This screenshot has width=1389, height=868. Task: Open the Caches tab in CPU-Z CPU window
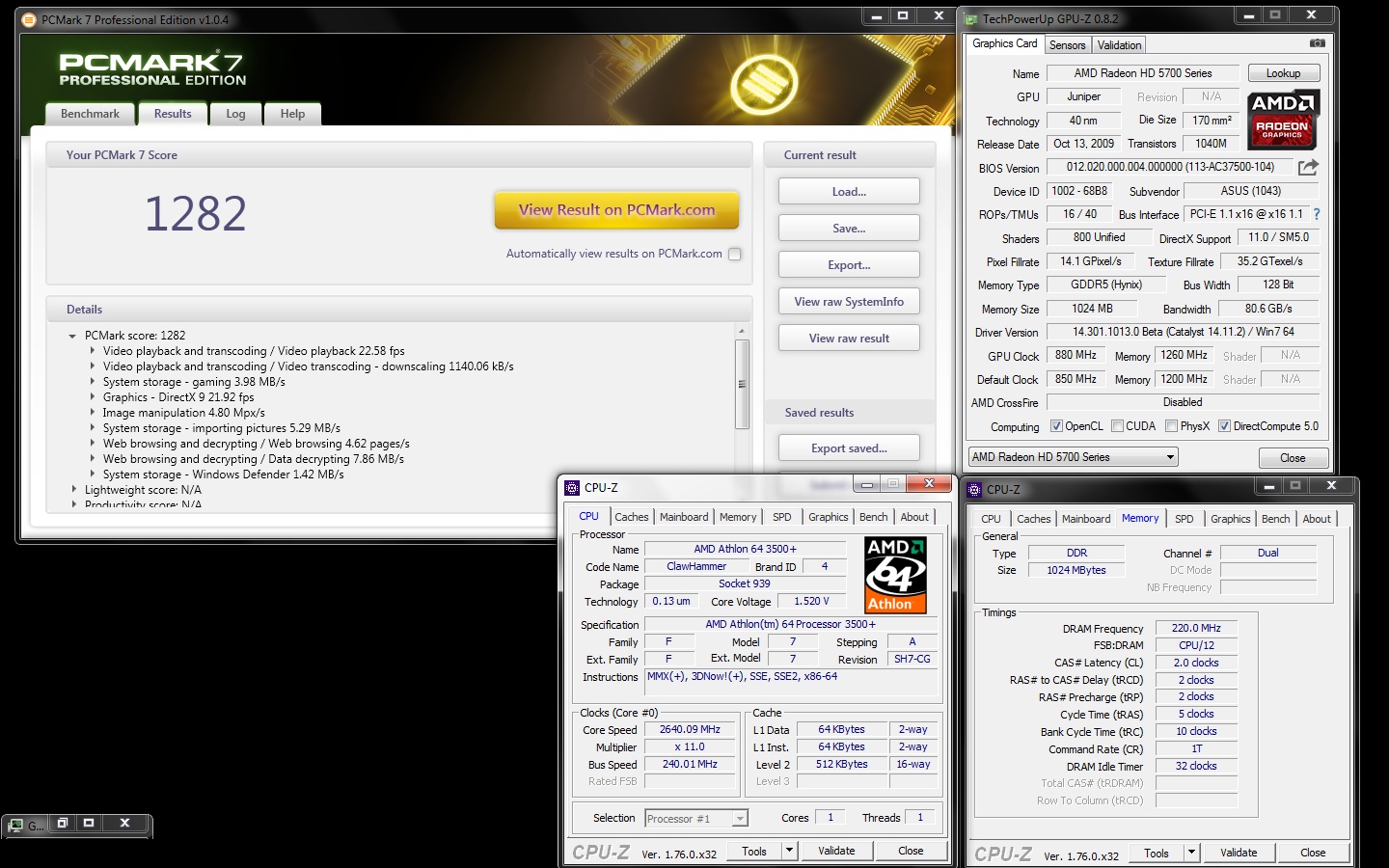click(x=632, y=517)
